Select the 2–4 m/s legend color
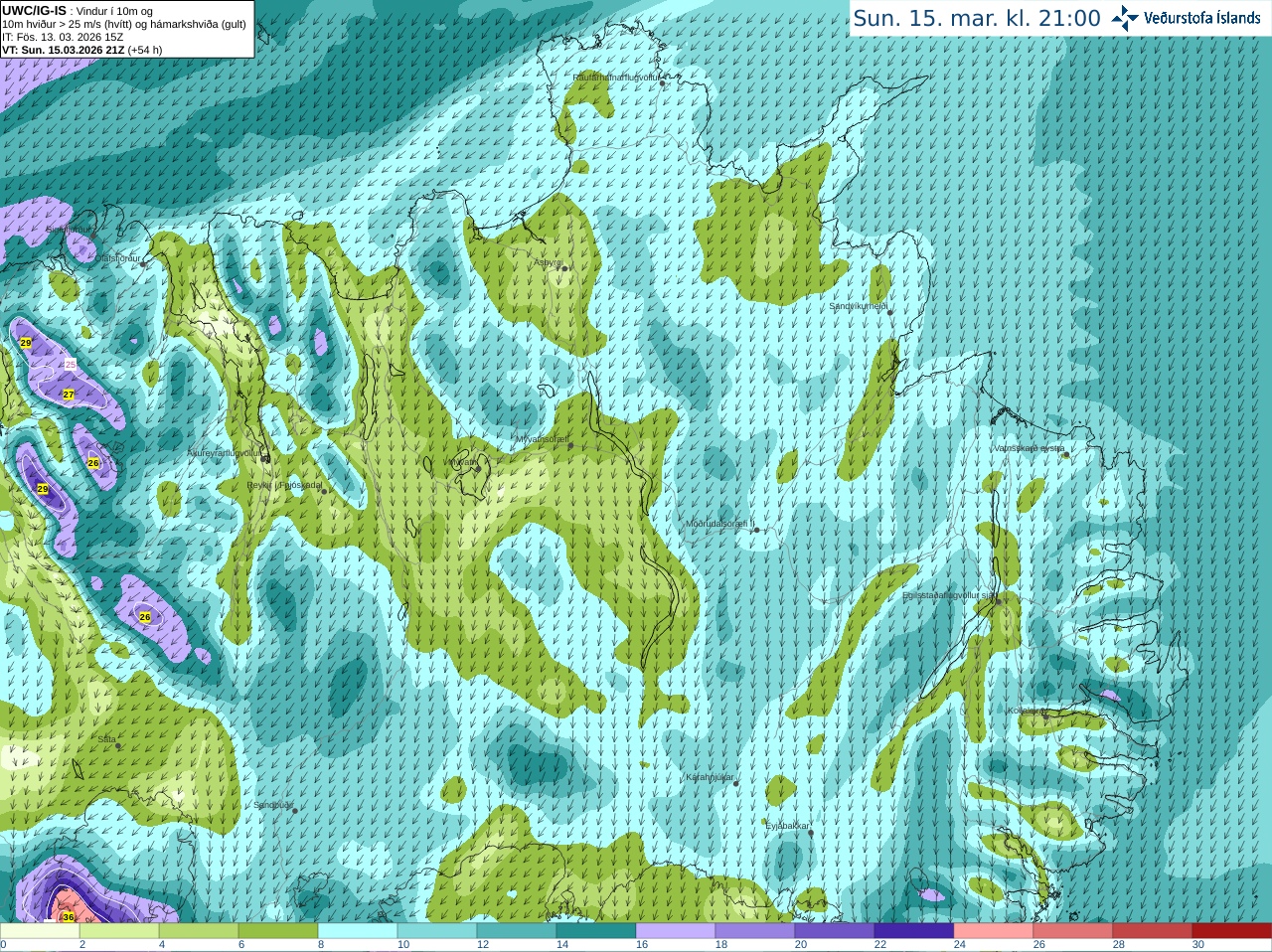This screenshot has height=952, width=1272. [119, 931]
